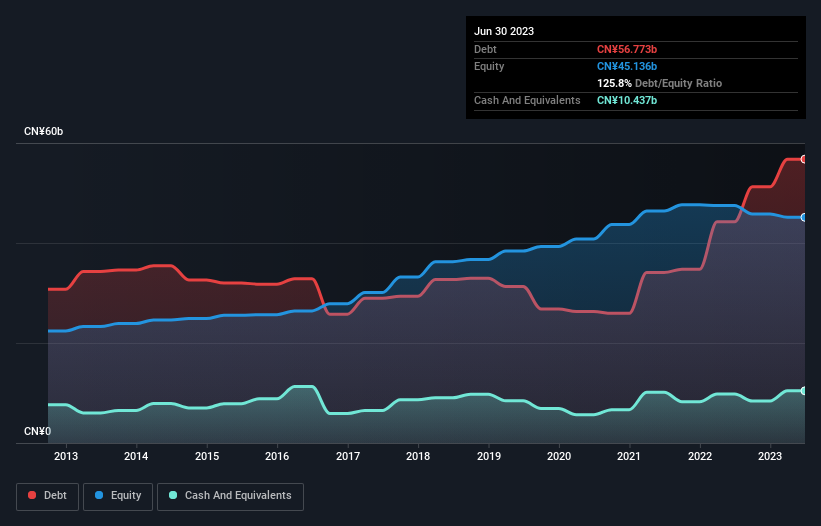This screenshot has height=526, width=821.
Task: Click the 2020 x-axis label
Action: click(559, 456)
